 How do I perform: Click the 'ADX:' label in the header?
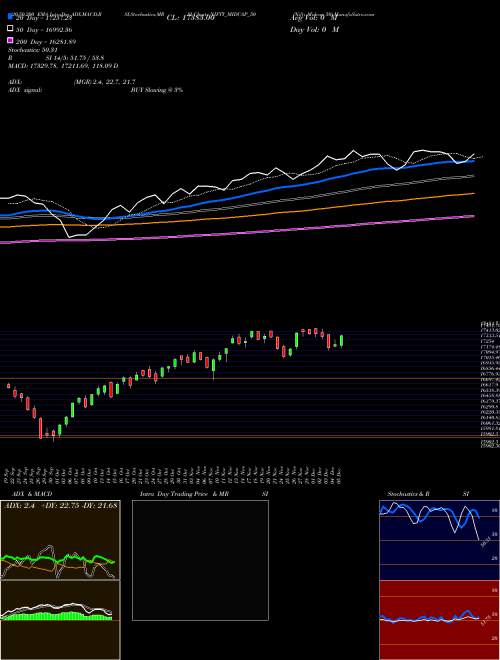pos(15,82)
